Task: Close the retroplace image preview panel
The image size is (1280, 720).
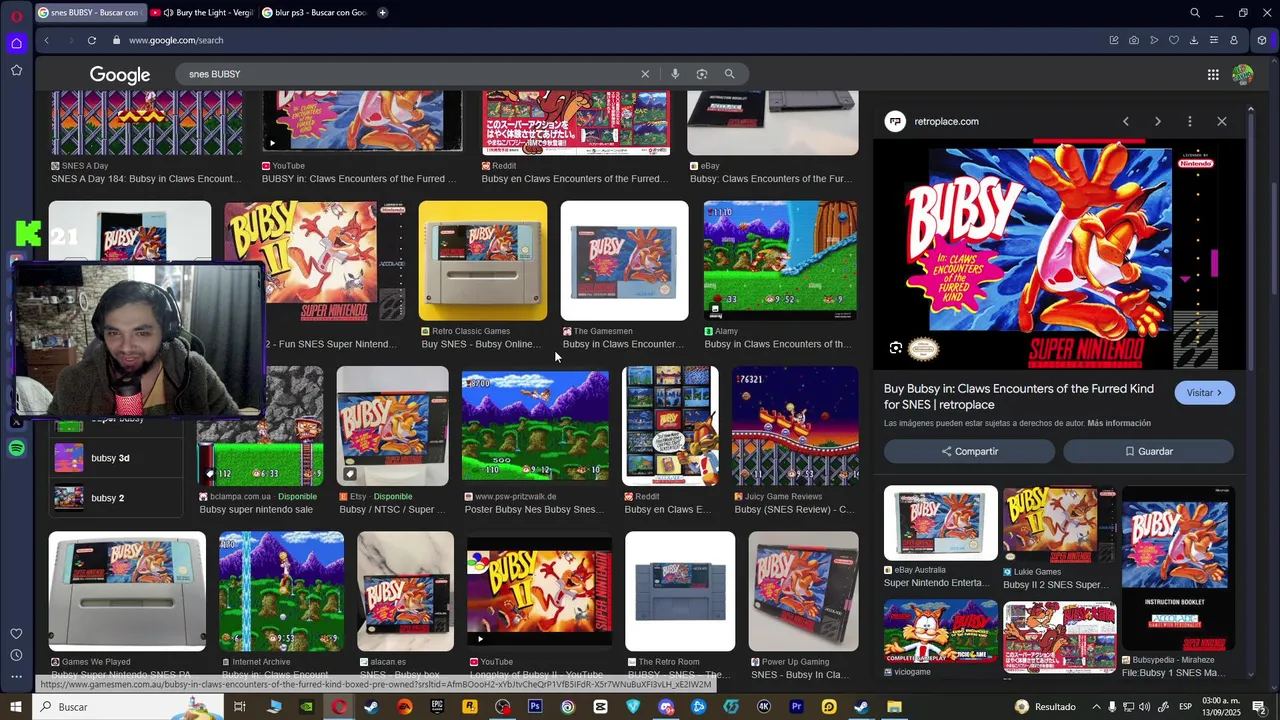Action: pos(1222,121)
